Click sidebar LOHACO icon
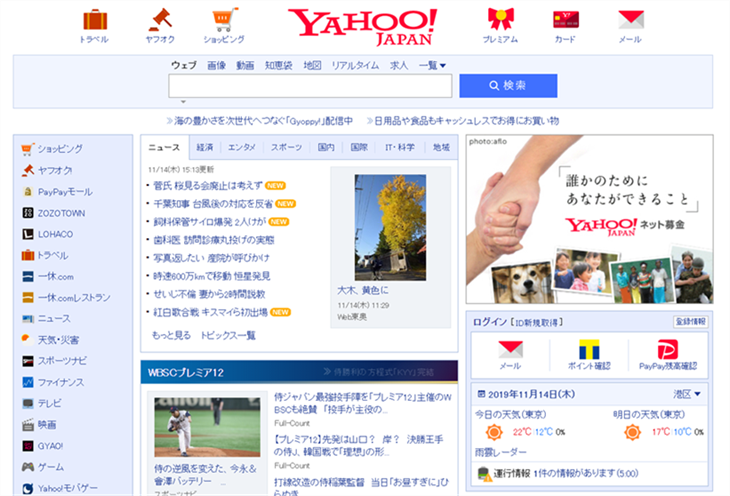The image size is (730, 496). (28, 234)
